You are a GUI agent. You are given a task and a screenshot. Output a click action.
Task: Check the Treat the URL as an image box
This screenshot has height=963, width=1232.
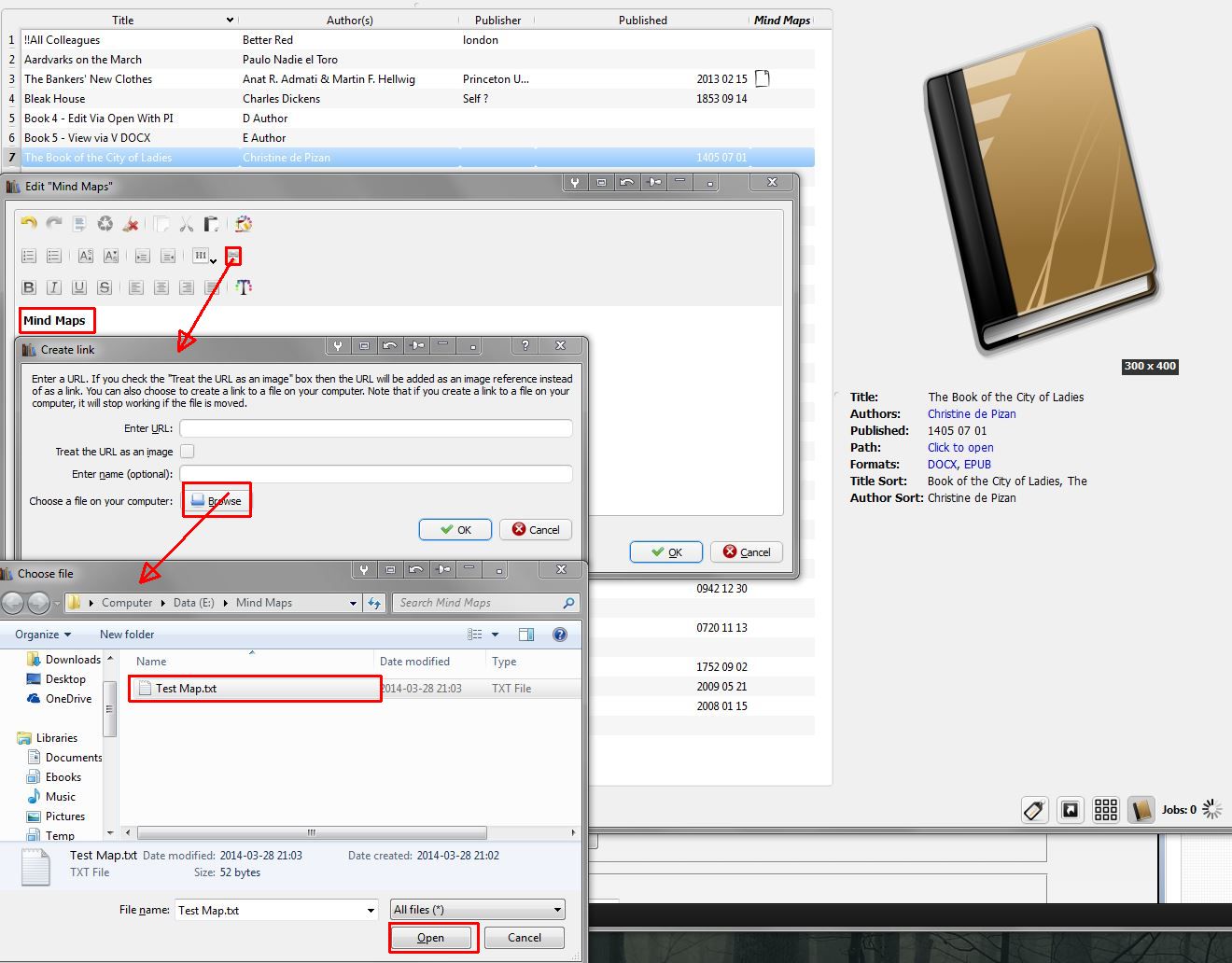188,452
